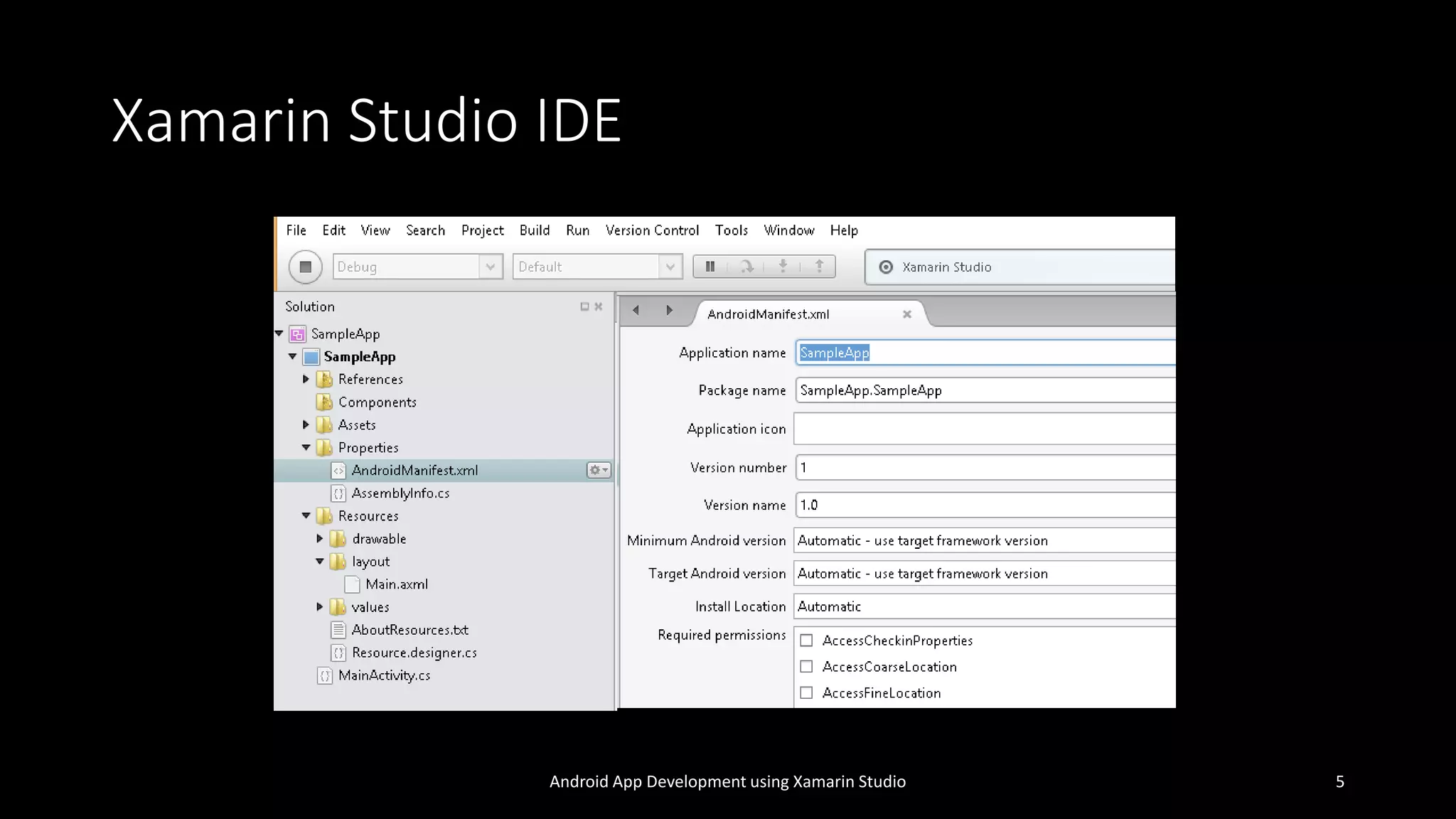Viewport: 1456px width, 819px height.
Task: Click the Version name field
Action: point(985,505)
